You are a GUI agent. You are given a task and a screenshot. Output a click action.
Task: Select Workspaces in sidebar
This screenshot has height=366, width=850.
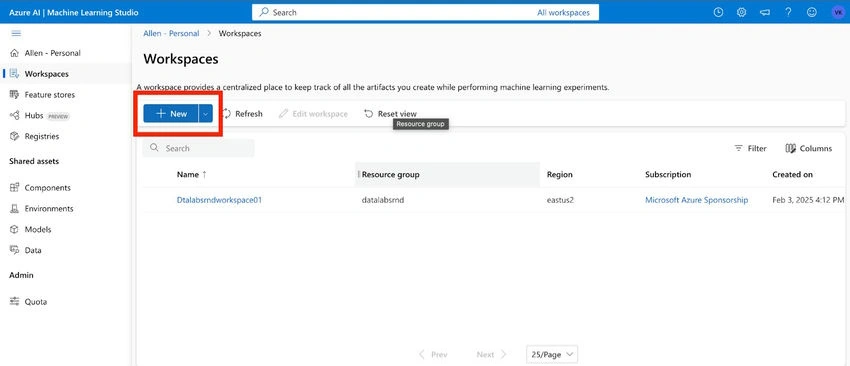pyautogui.click(x=46, y=74)
